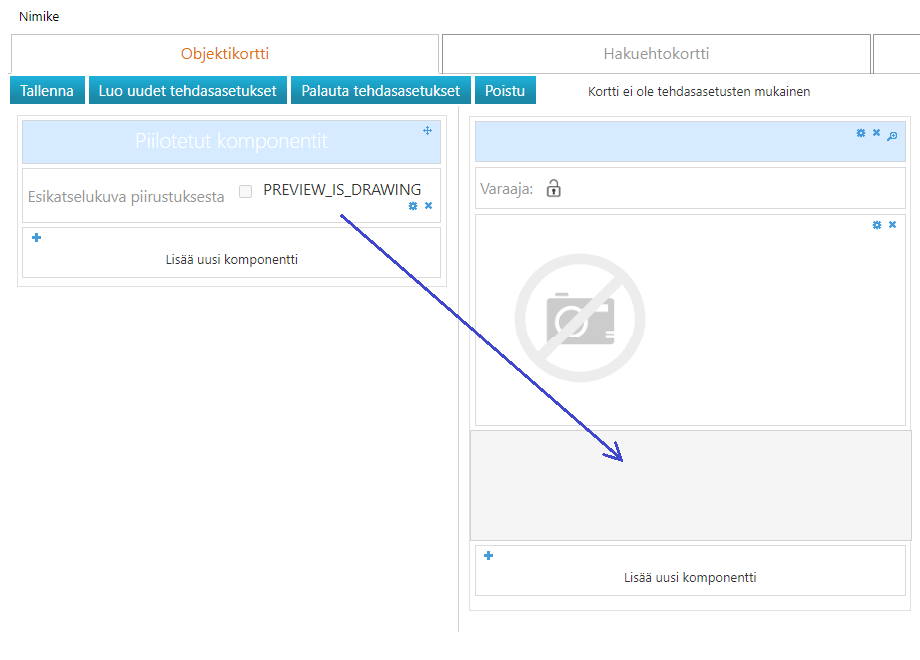The height and width of the screenshot is (660, 920).
Task: Toggle the PREVIEW_IS_DRAWING checkbox
Action: 245,191
